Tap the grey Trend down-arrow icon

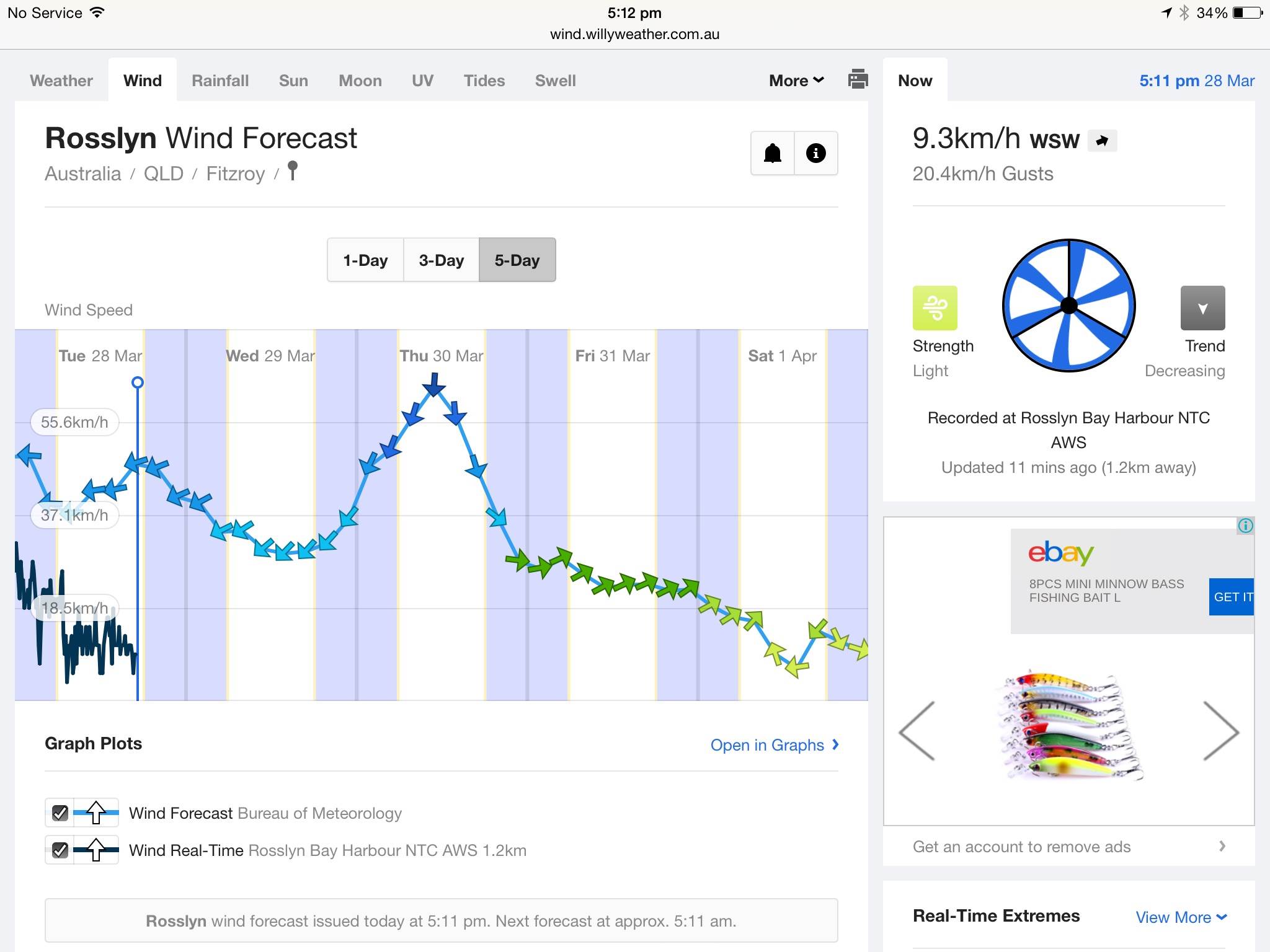coord(1202,308)
